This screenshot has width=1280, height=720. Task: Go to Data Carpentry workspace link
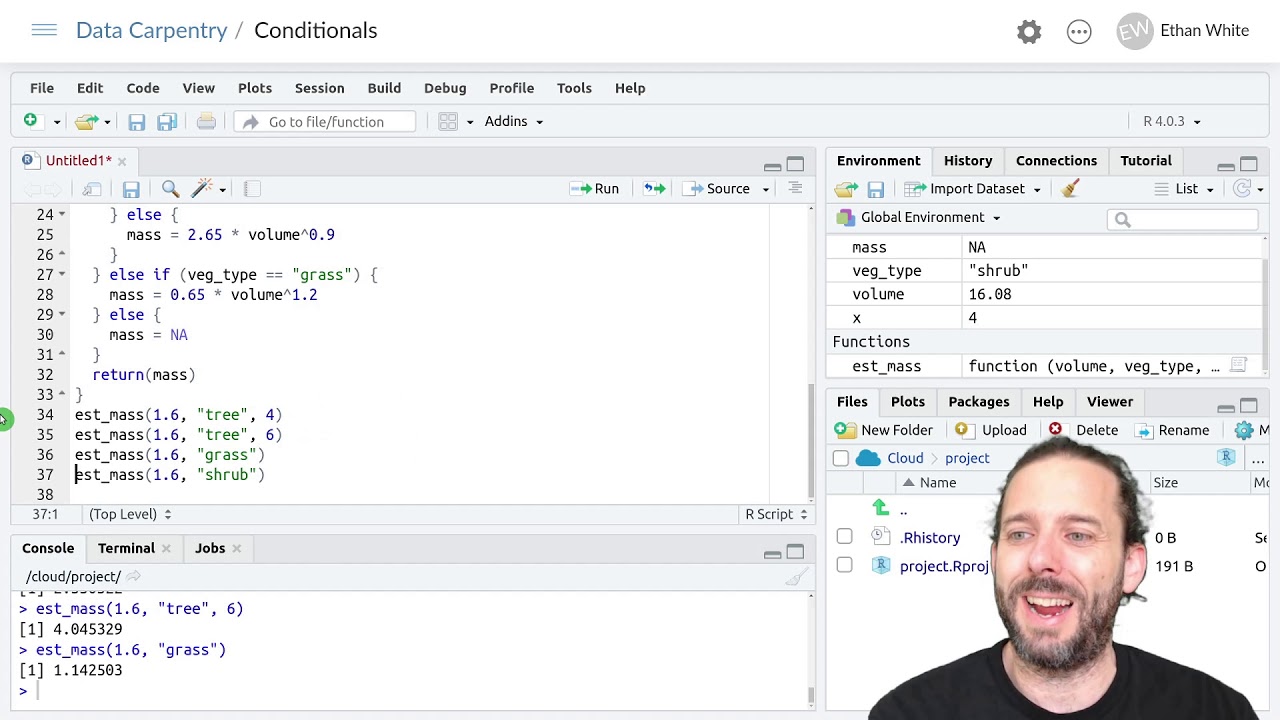[152, 31]
